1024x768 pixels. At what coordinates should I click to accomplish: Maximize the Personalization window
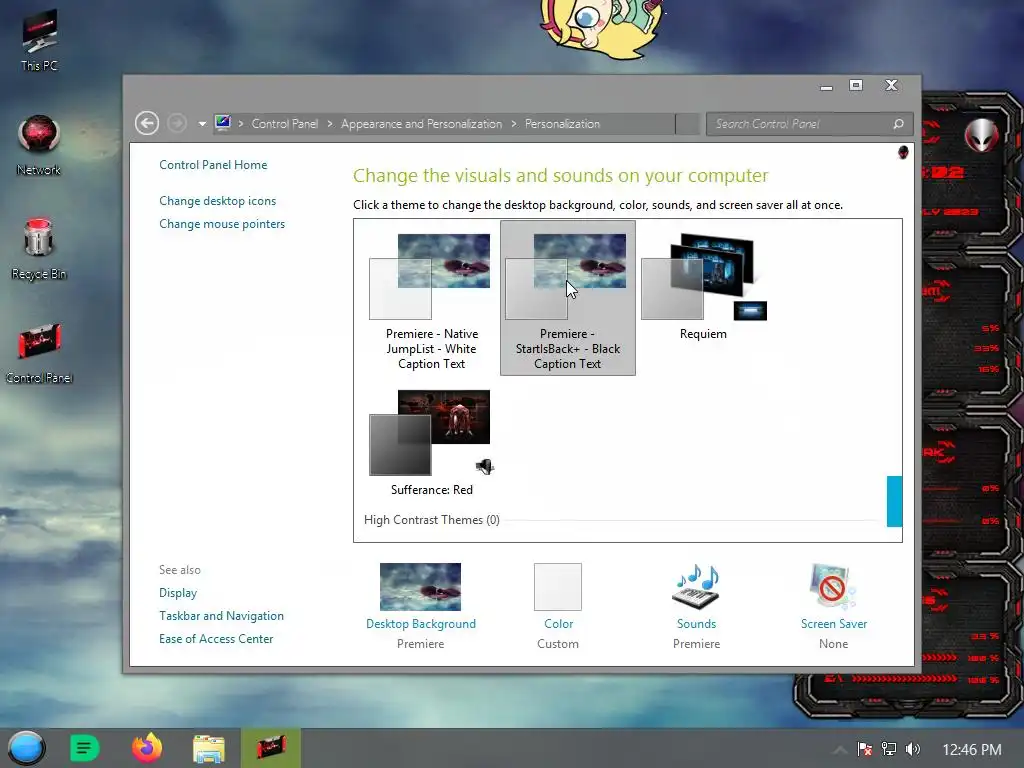[x=856, y=86]
